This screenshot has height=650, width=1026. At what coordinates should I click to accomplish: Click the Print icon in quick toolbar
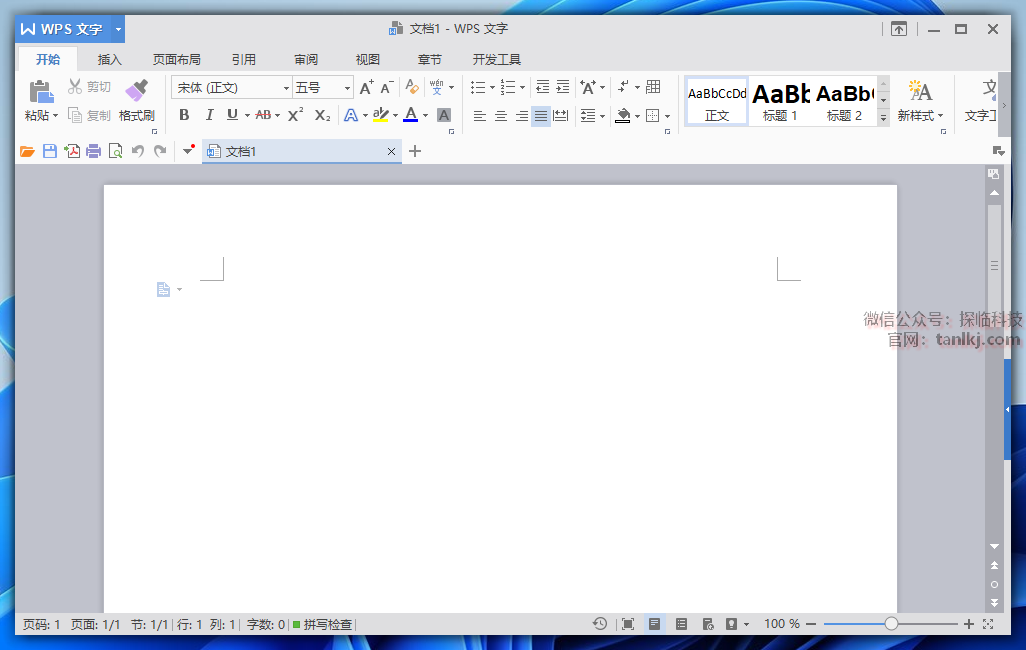tap(93, 152)
